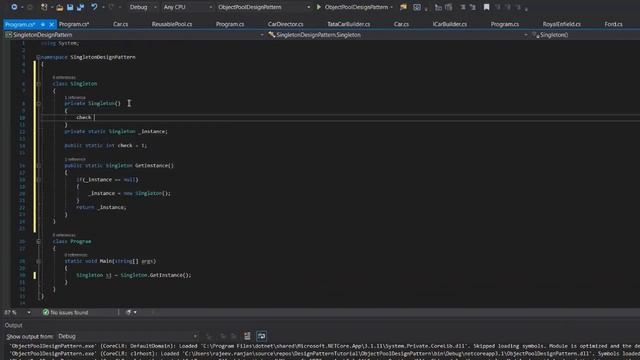Open the TataCarBuilder.cs tab
This screenshot has width=640, height=360.
(x=349, y=24)
